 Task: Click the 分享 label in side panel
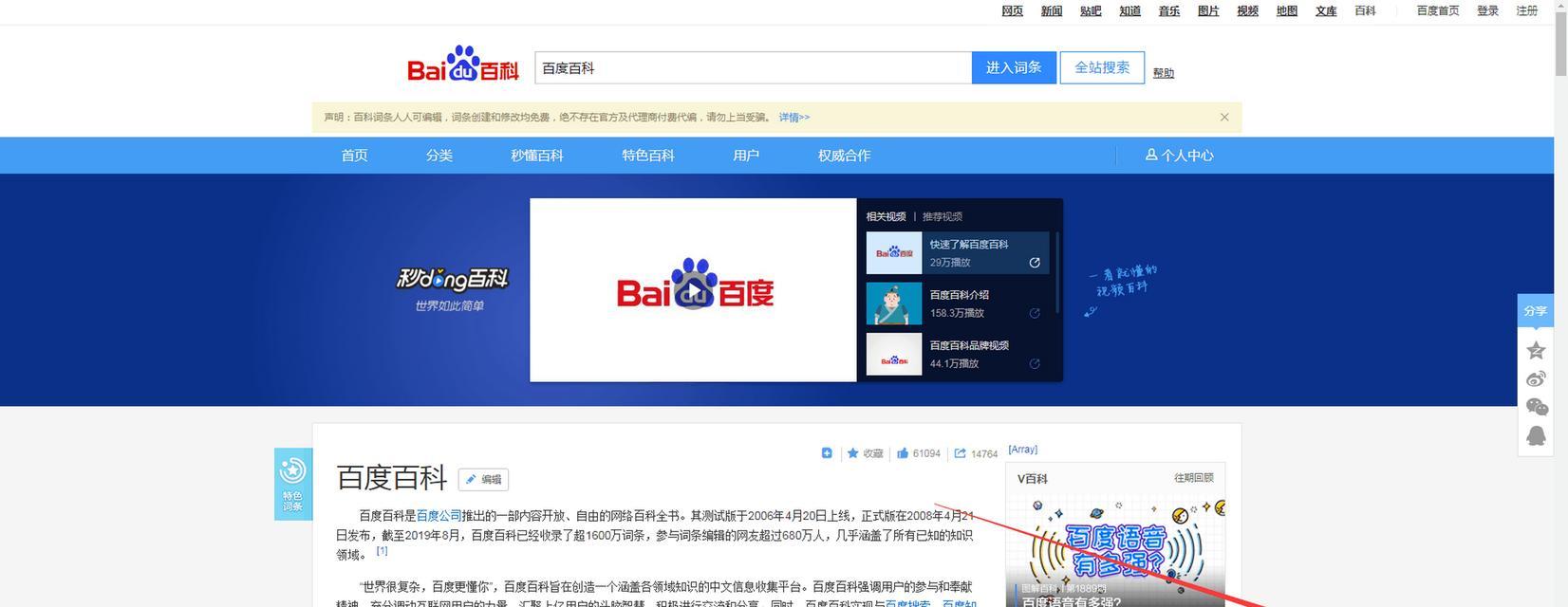point(1536,311)
